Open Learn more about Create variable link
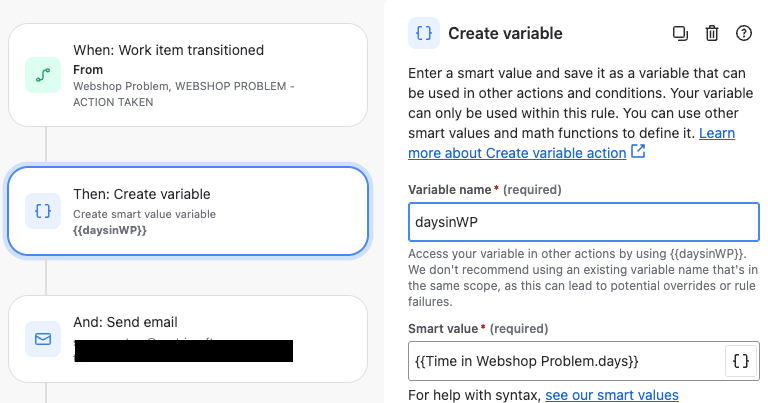The width and height of the screenshot is (768, 403). coord(572,143)
